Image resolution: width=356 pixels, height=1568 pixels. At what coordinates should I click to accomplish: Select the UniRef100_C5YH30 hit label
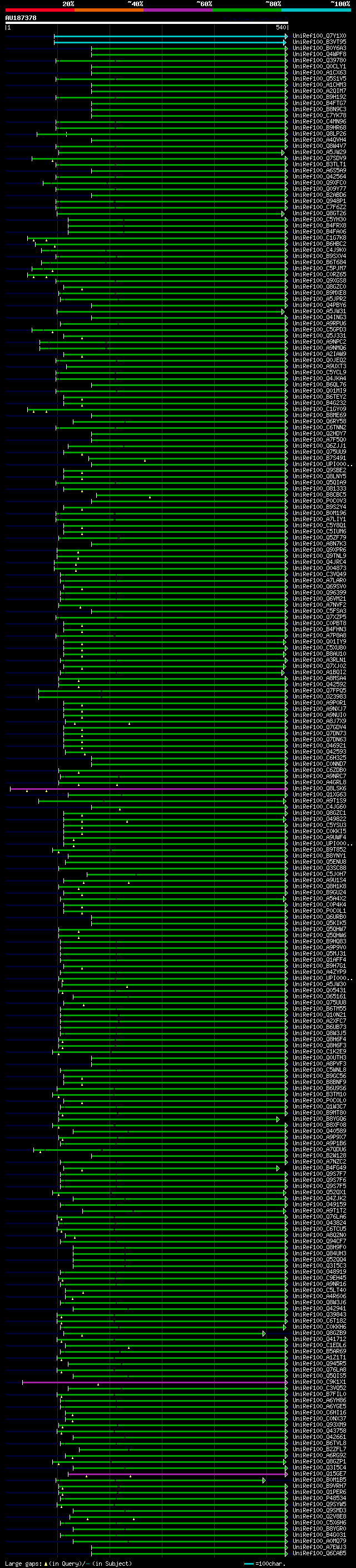[x=319, y=219]
